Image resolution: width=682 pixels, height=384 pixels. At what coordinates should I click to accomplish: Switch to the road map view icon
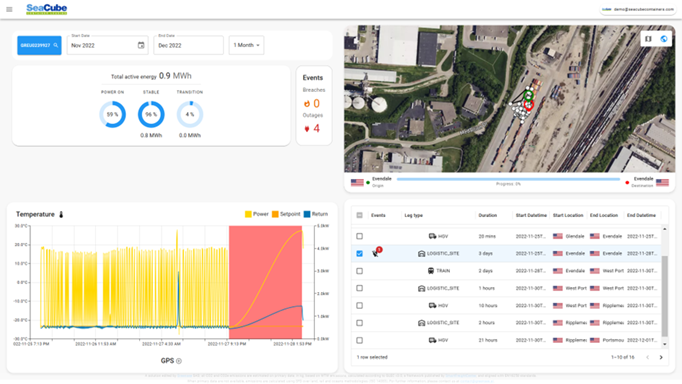coord(648,39)
